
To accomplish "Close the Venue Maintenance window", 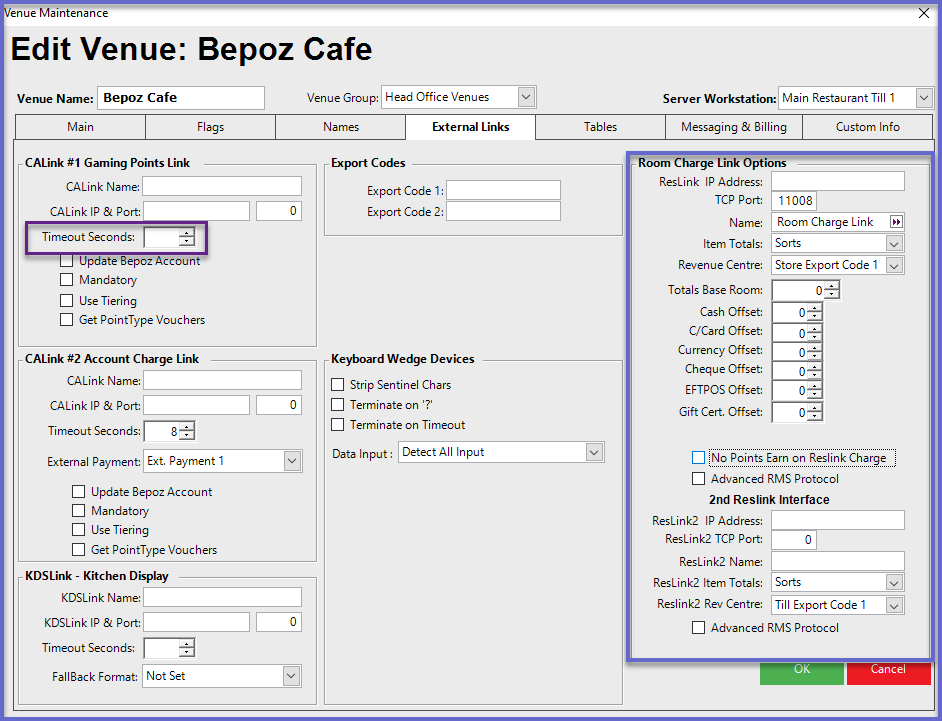I will click(924, 13).
